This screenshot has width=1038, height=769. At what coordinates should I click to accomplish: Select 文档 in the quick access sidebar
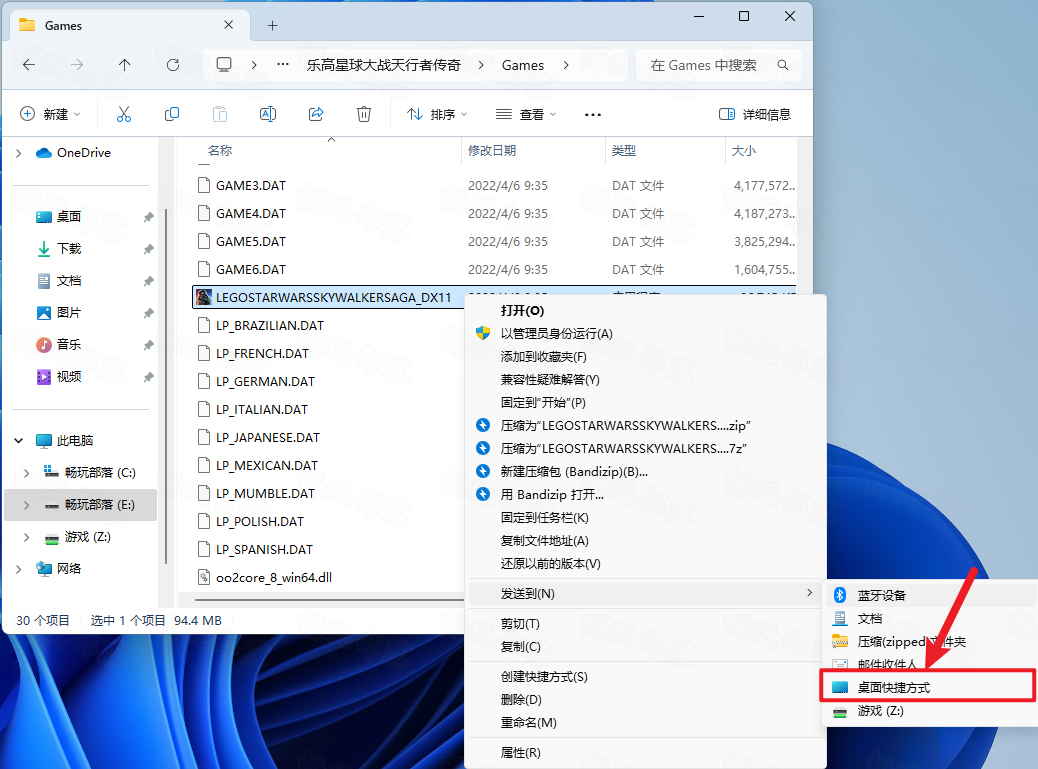click(69, 281)
